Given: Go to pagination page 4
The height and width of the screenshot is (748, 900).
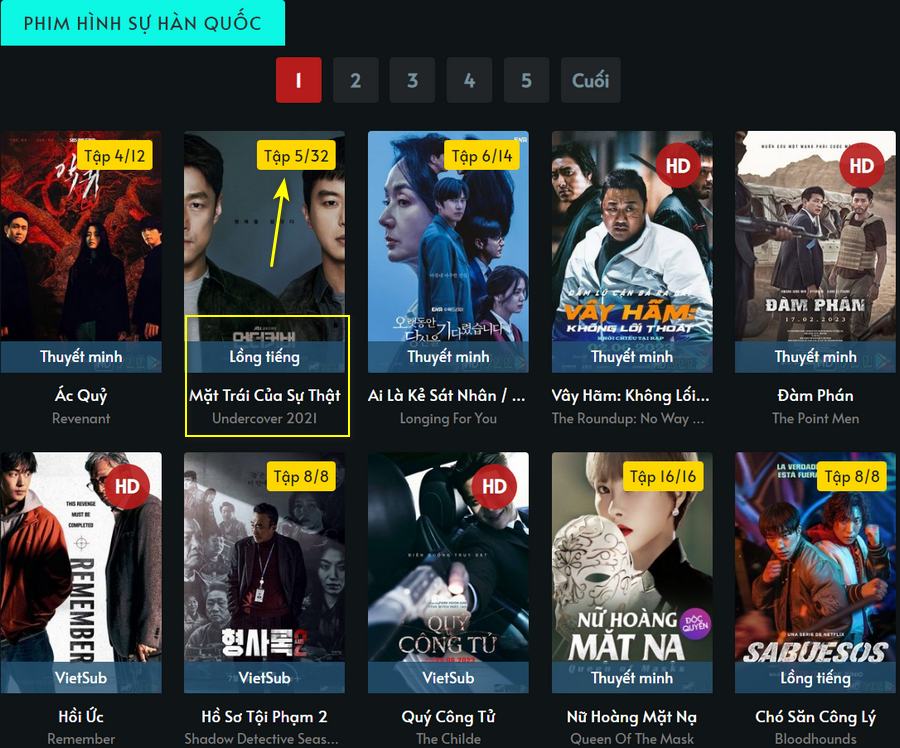Looking at the screenshot, I should [x=470, y=80].
